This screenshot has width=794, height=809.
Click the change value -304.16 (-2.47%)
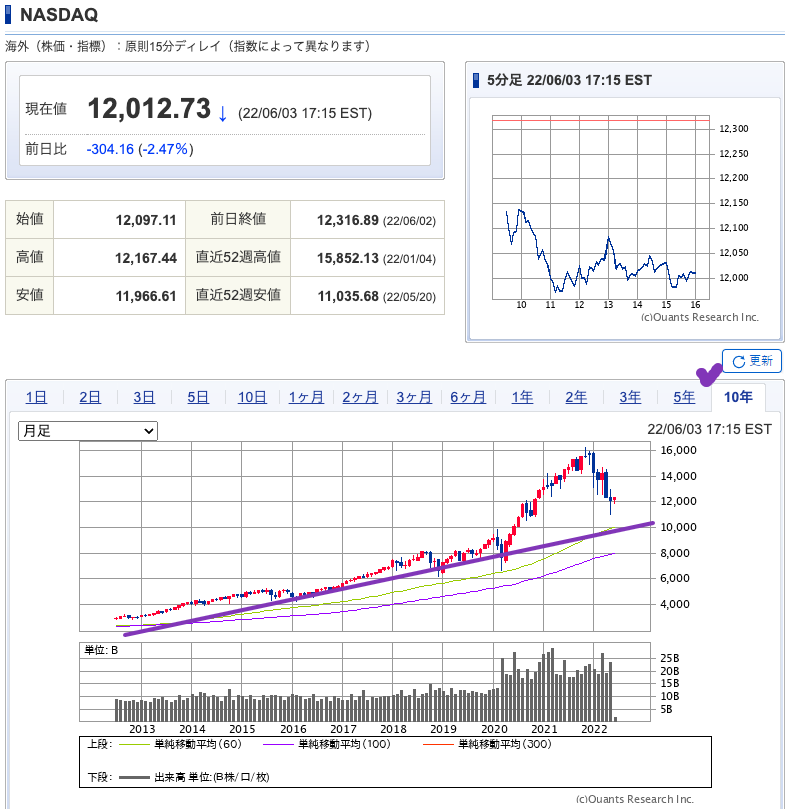(140, 149)
